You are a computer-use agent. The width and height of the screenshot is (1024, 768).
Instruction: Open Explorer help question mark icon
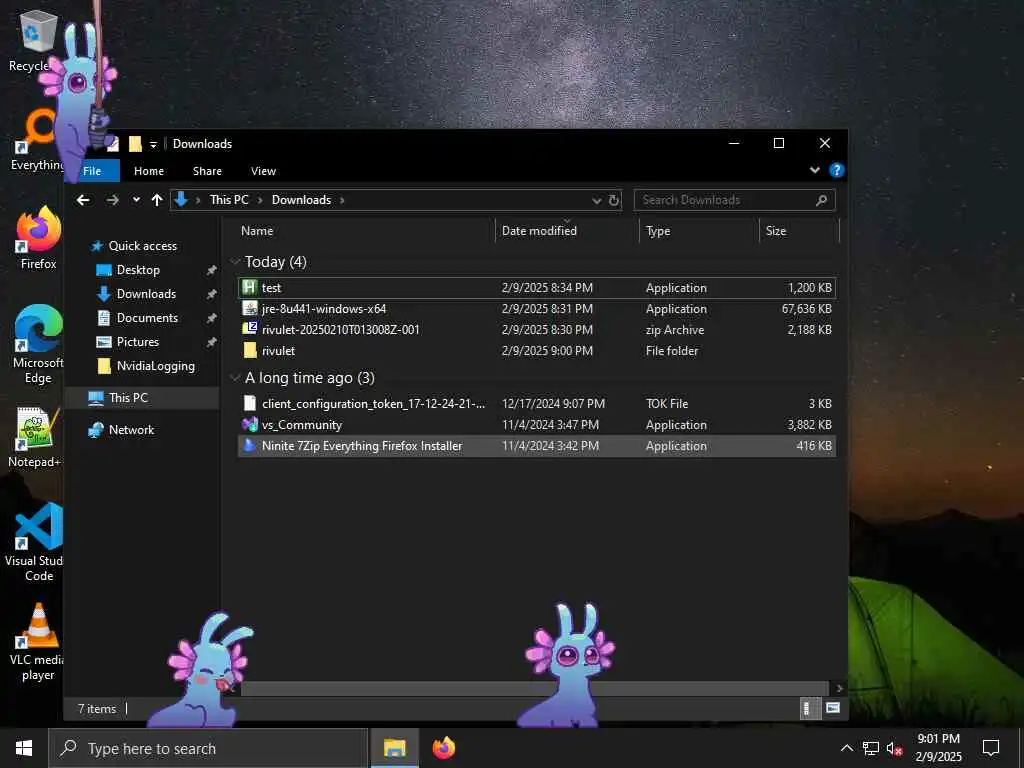click(836, 170)
